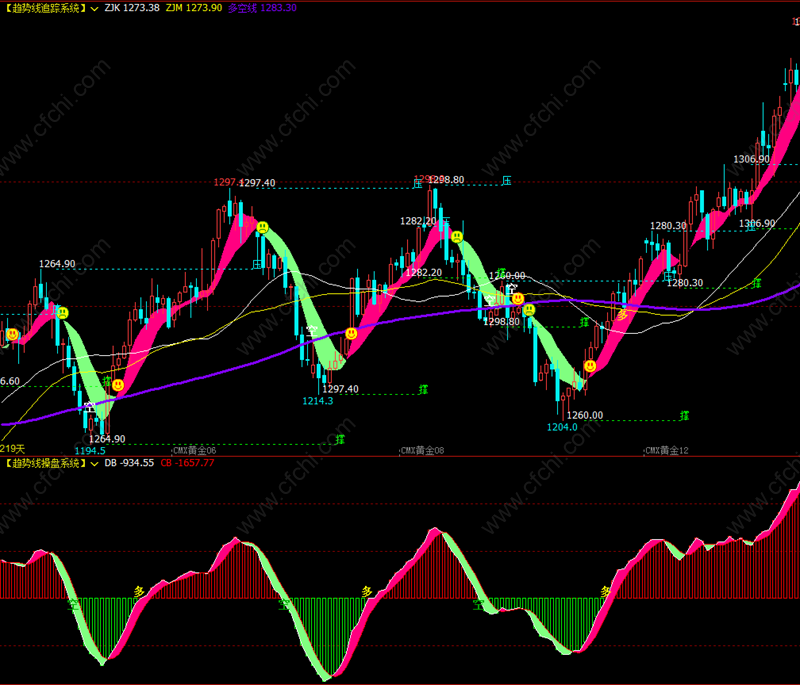Click the CMX黄金12 contract marker

point(667,450)
